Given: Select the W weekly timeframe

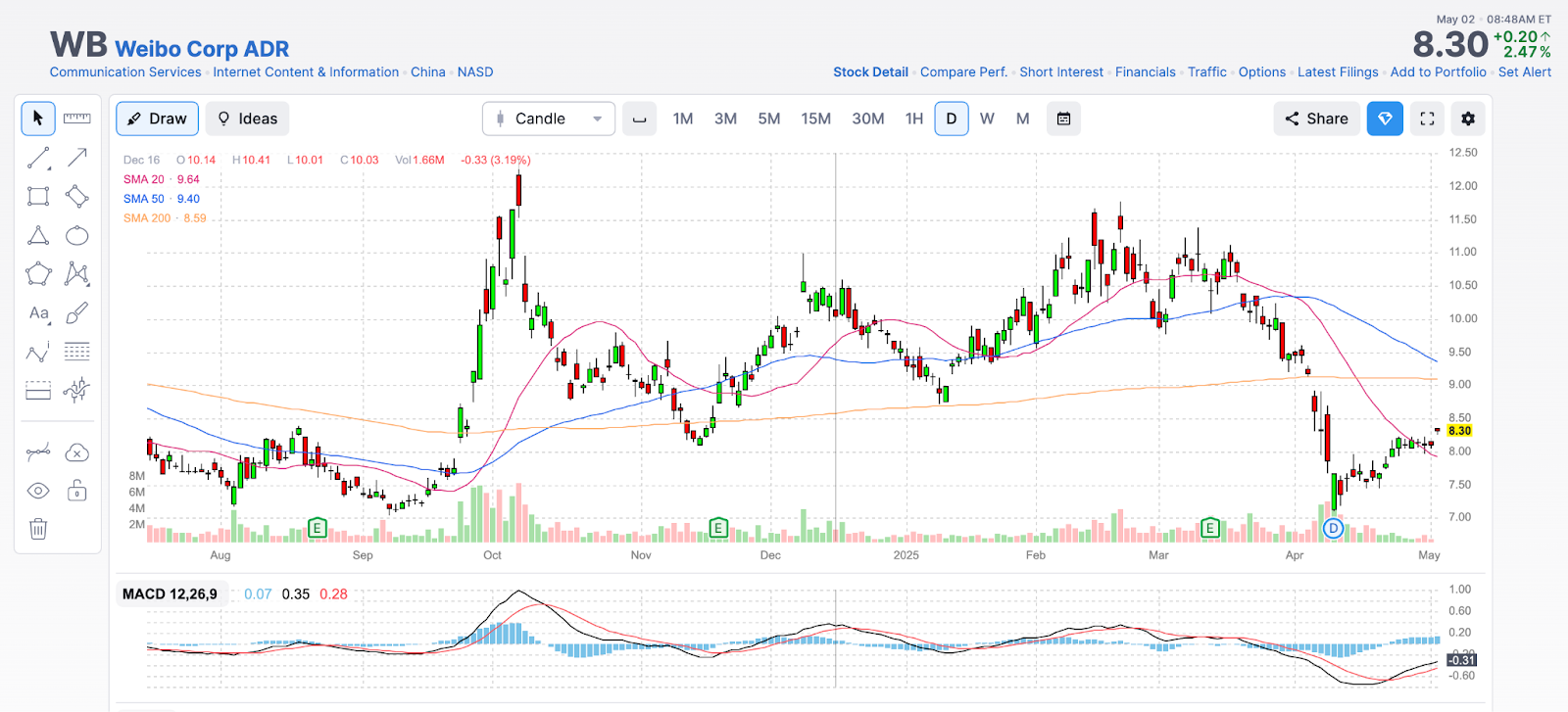Looking at the screenshot, I should [987, 119].
